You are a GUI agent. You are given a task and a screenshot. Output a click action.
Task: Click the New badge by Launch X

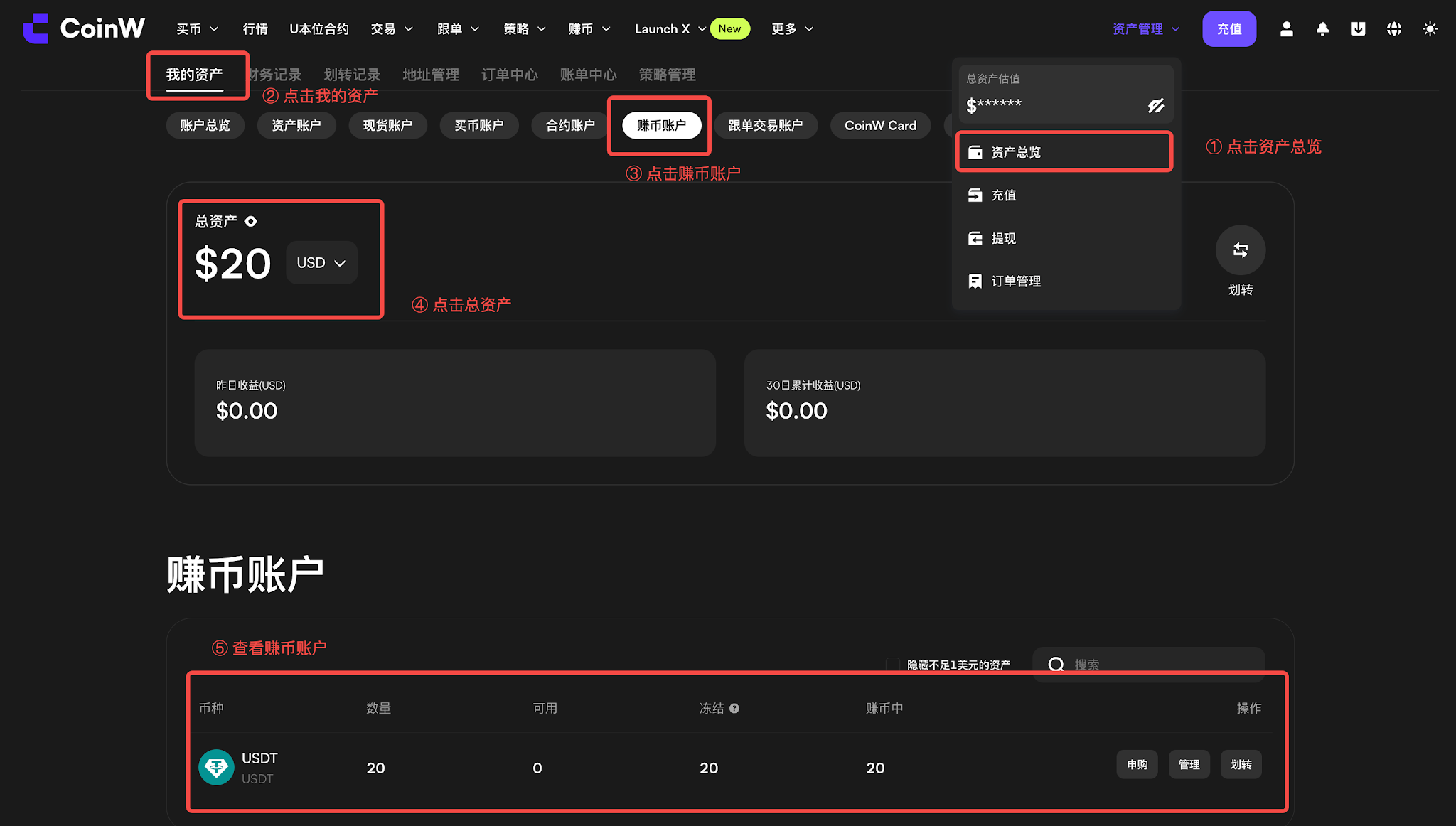(729, 29)
